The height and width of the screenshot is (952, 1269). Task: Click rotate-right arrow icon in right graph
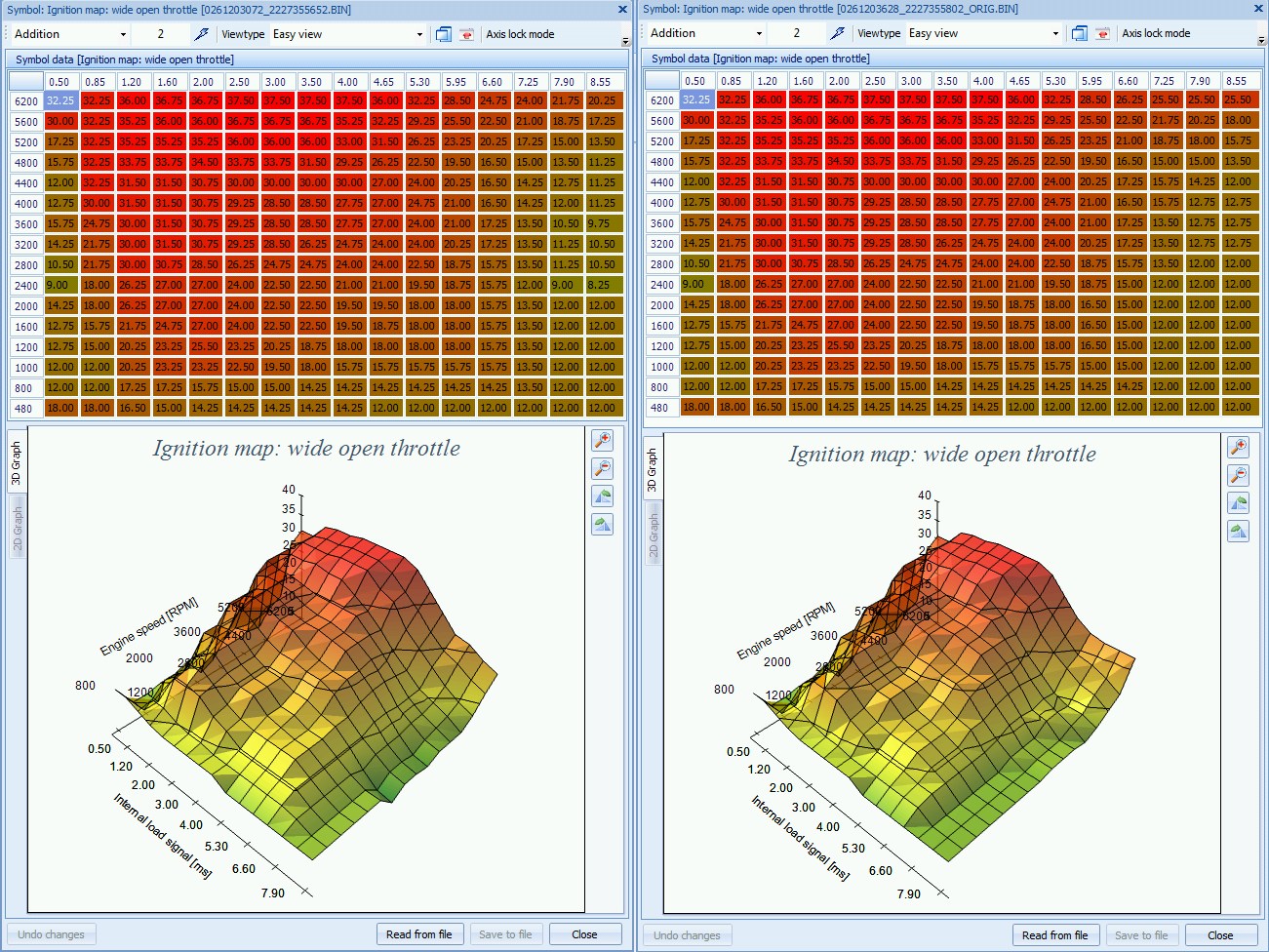coord(1238,532)
